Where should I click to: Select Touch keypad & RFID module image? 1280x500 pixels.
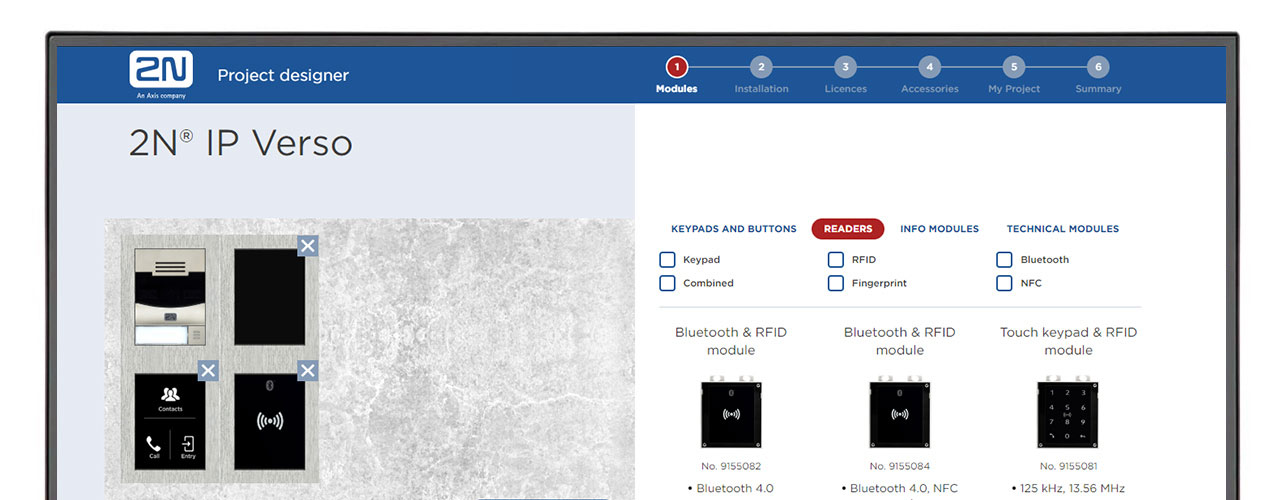click(x=1068, y=413)
